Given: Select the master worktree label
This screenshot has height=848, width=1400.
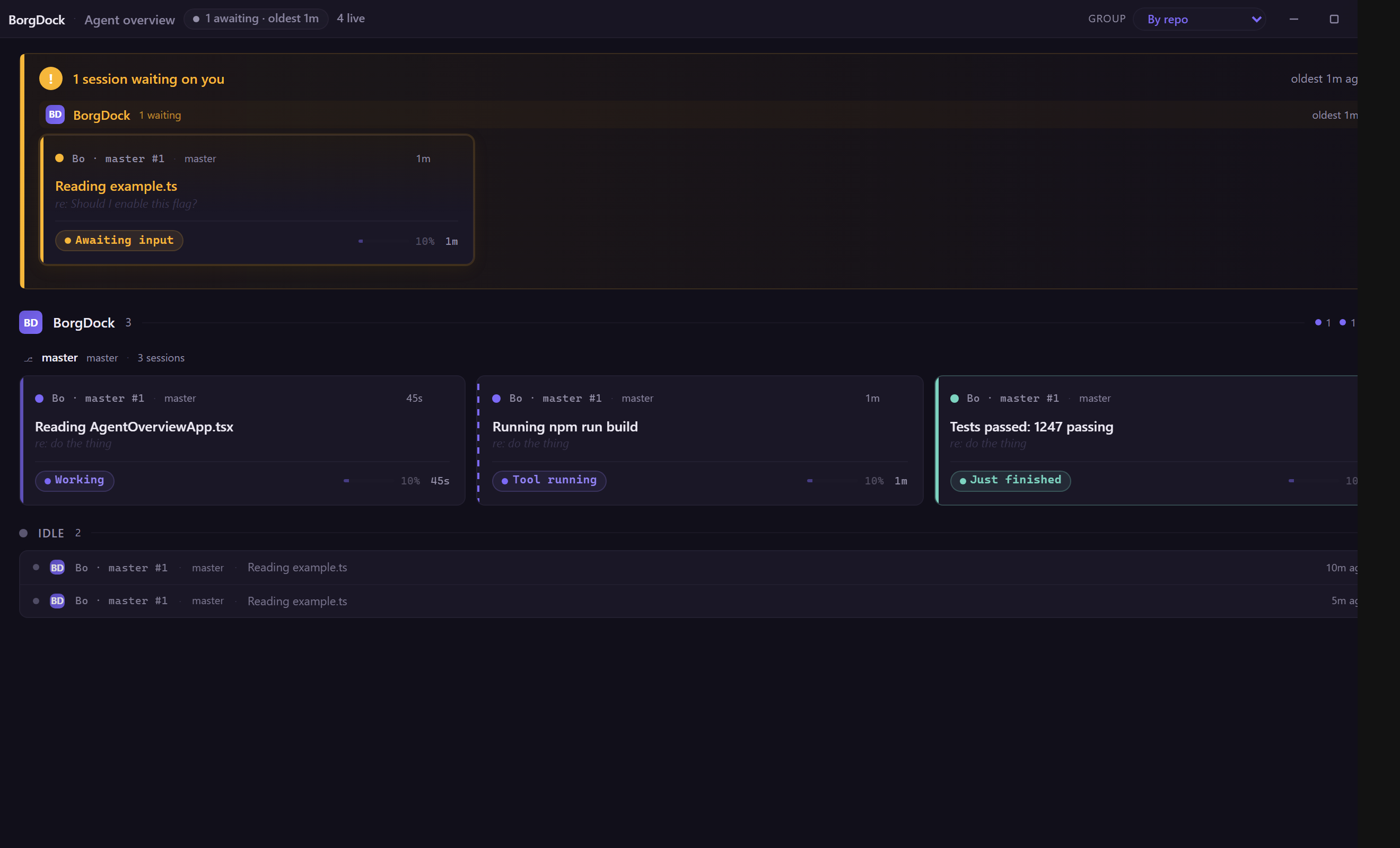Looking at the screenshot, I should (x=59, y=358).
